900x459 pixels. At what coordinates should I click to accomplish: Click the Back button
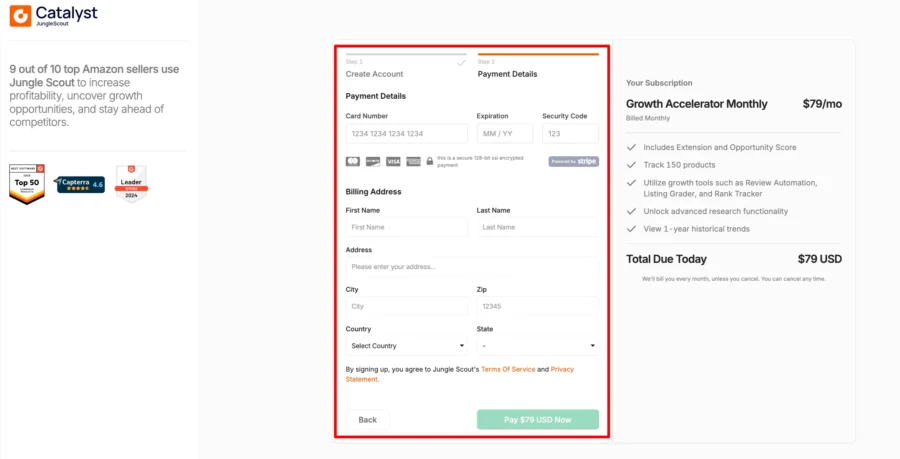coord(367,420)
